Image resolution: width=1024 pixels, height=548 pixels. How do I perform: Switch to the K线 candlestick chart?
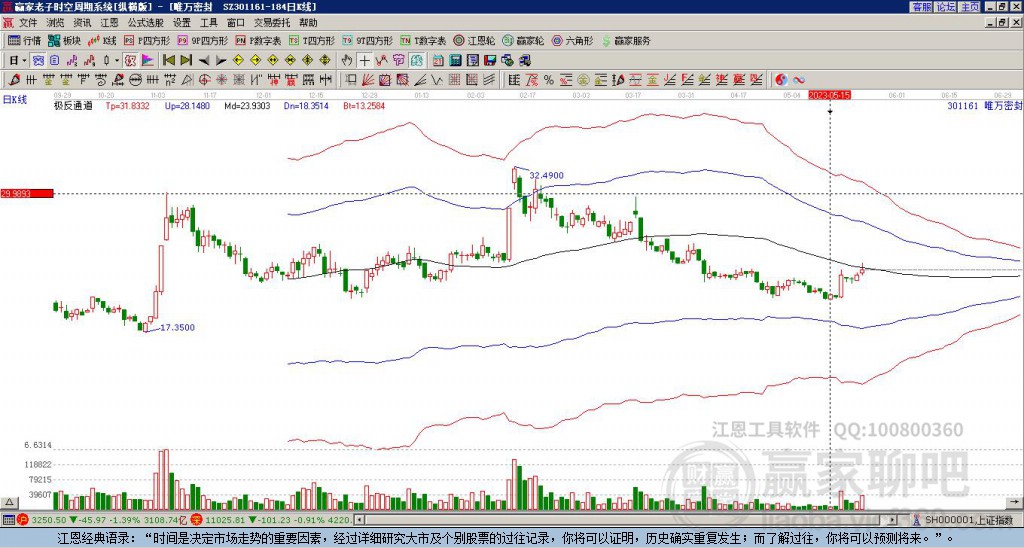pos(102,40)
